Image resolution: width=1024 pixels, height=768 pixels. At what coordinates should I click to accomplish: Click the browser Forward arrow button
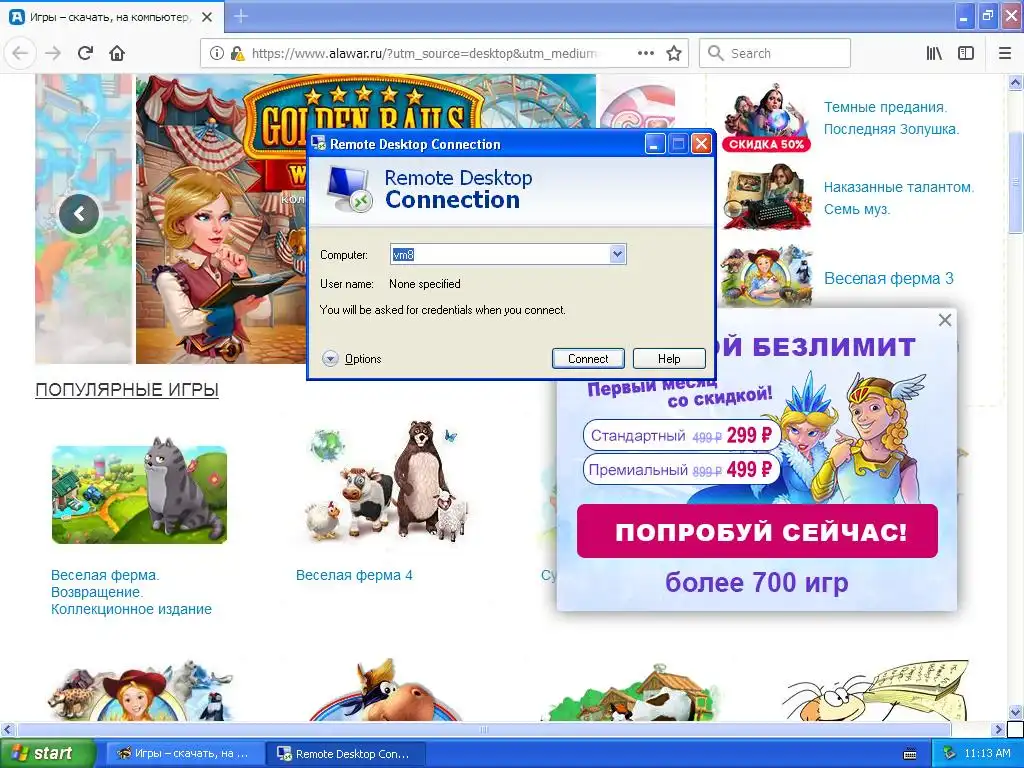[x=53, y=53]
